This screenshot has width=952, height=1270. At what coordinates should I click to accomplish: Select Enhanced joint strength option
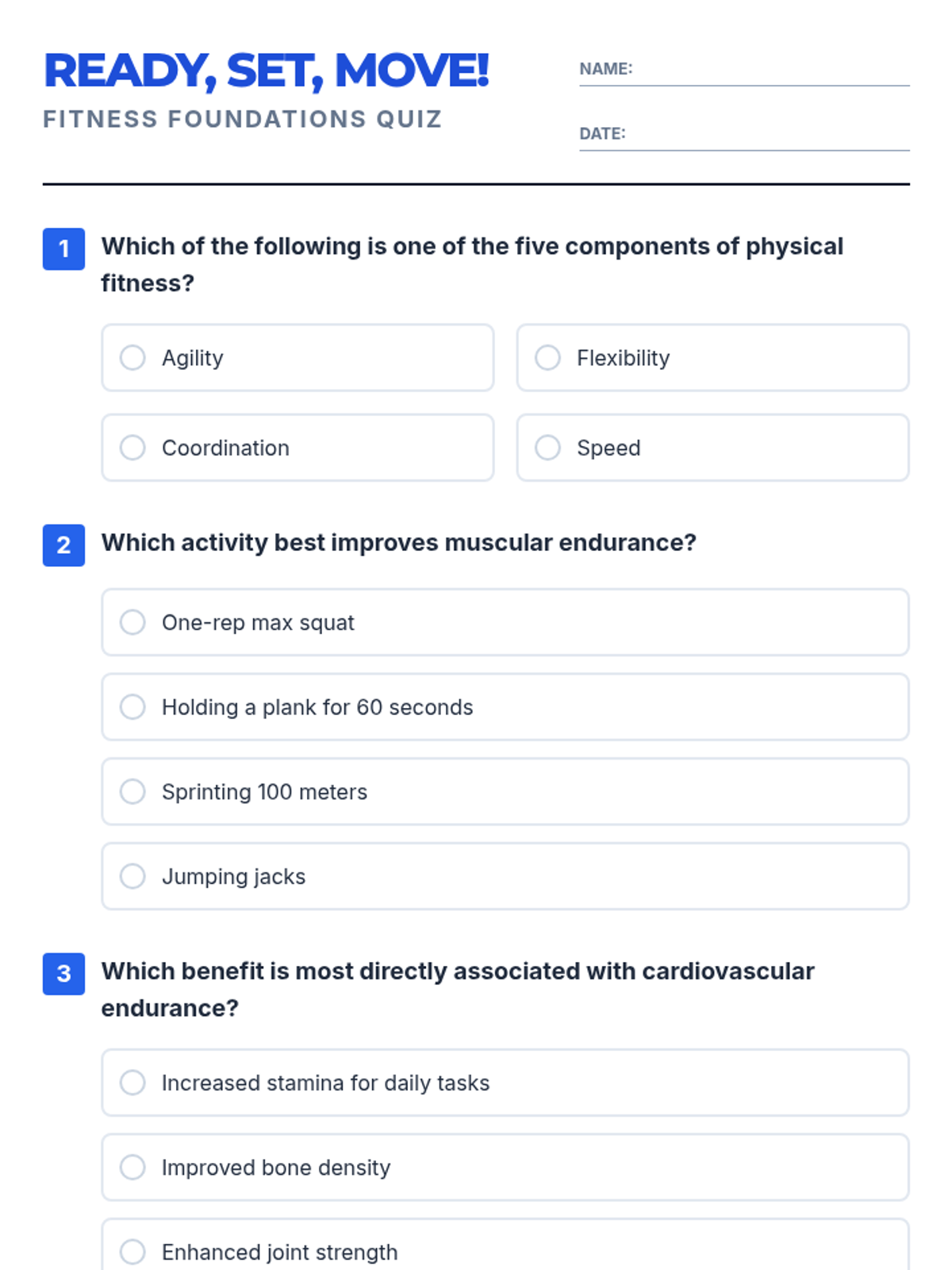pyautogui.click(x=132, y=1252)
